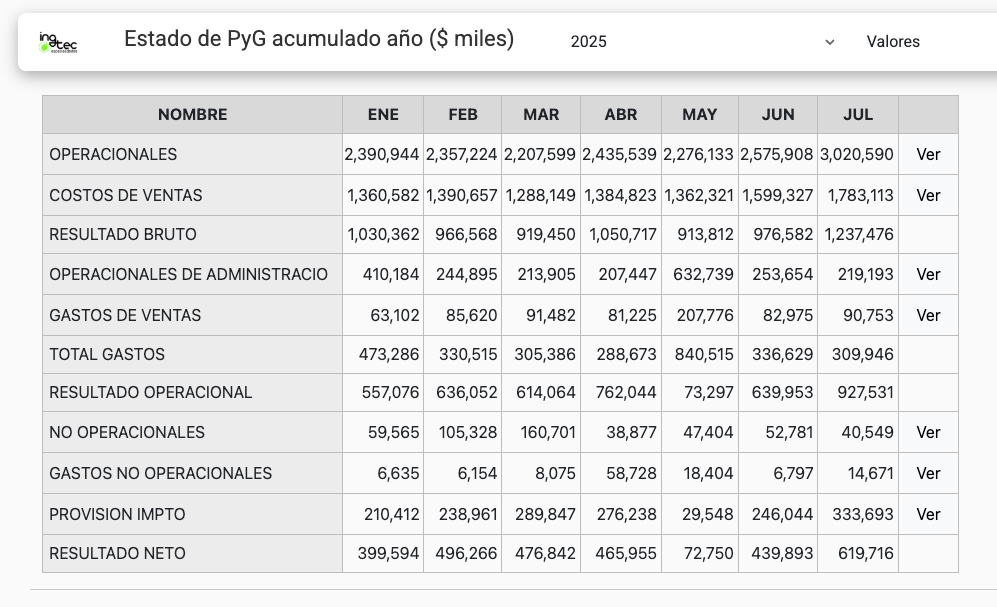Click the MAY column header
Viewport: 997px width, 607px height.
click(x=699, y=115)
